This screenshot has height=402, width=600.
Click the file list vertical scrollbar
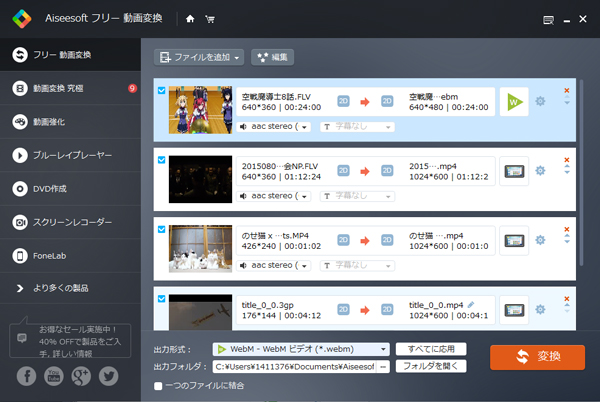click(x=581, y=172)
